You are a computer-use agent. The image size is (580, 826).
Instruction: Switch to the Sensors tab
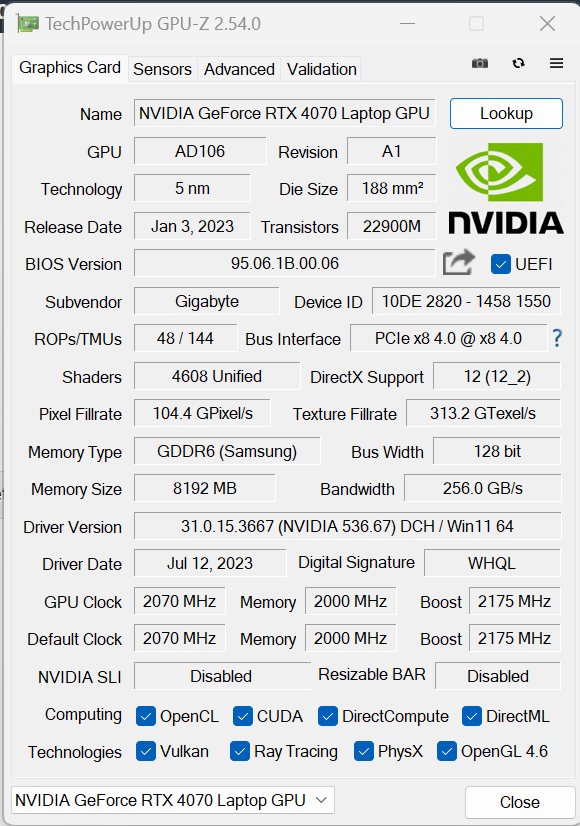[x=162, y=69]
